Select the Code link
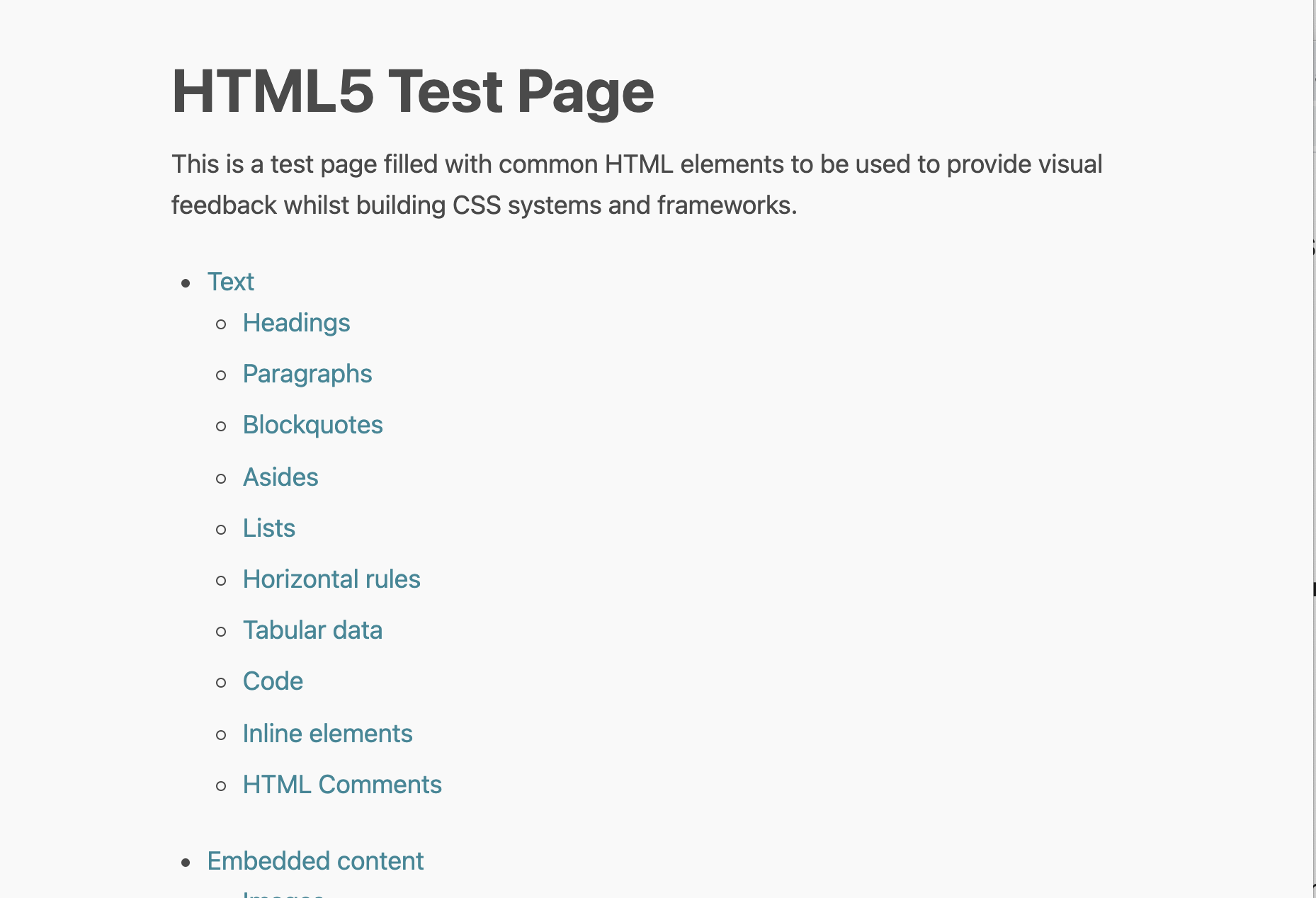Screen dimensions: 1316x898 [x=273, y=681]
